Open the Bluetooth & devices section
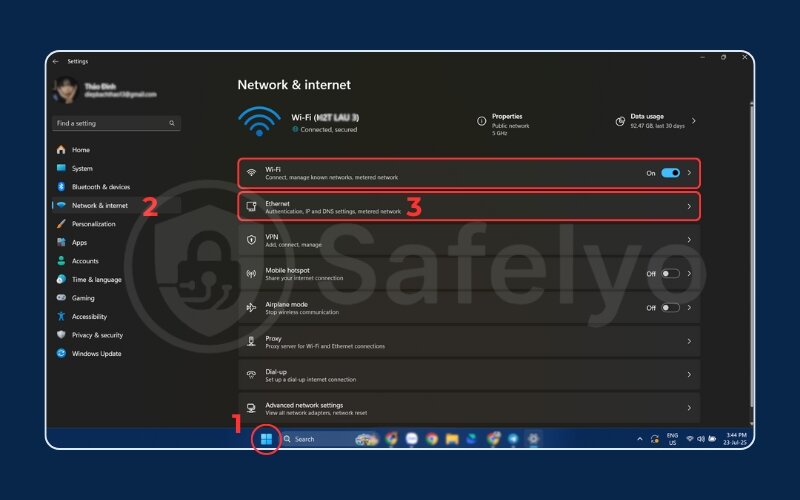This screenshot has height=500, width=800. coord(100,187)
